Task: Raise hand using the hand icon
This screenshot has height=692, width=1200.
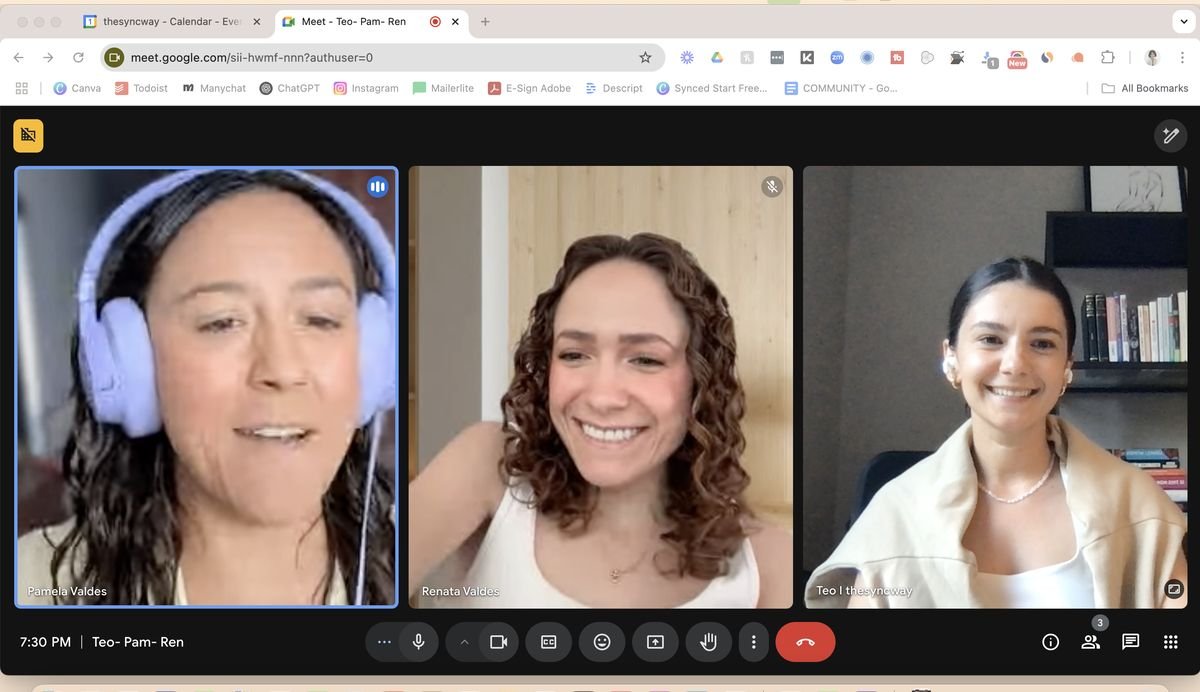Action: 709,642
